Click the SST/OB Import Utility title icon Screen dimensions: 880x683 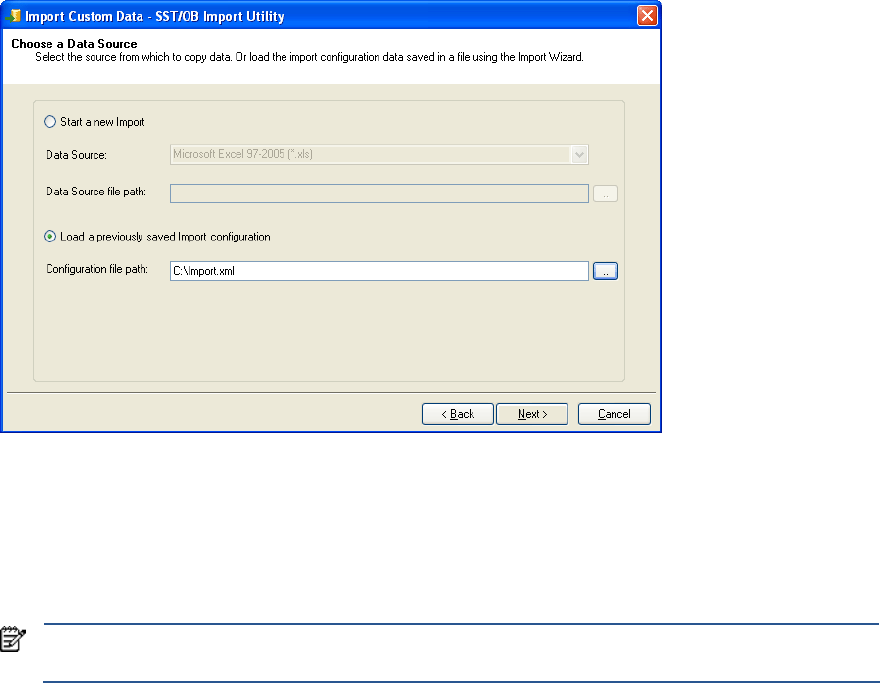click(13, 16)
